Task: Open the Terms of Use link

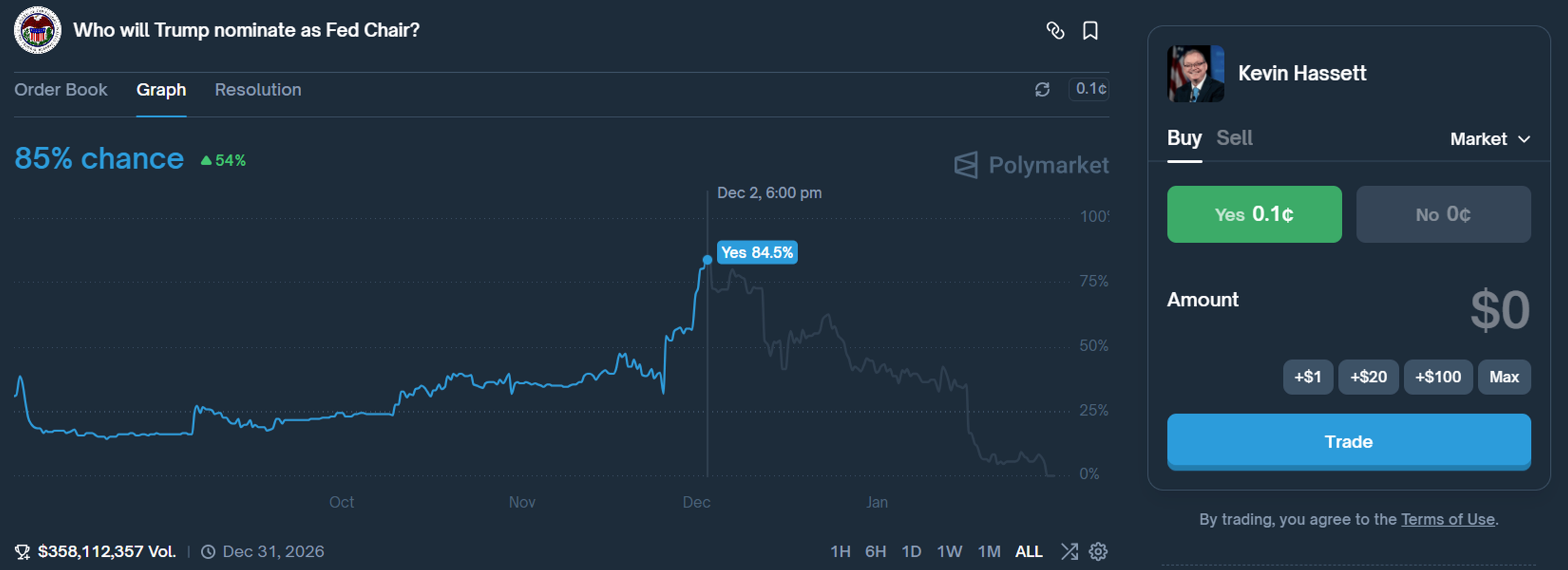Action: pyautogui.click(x=1448, y=519)
